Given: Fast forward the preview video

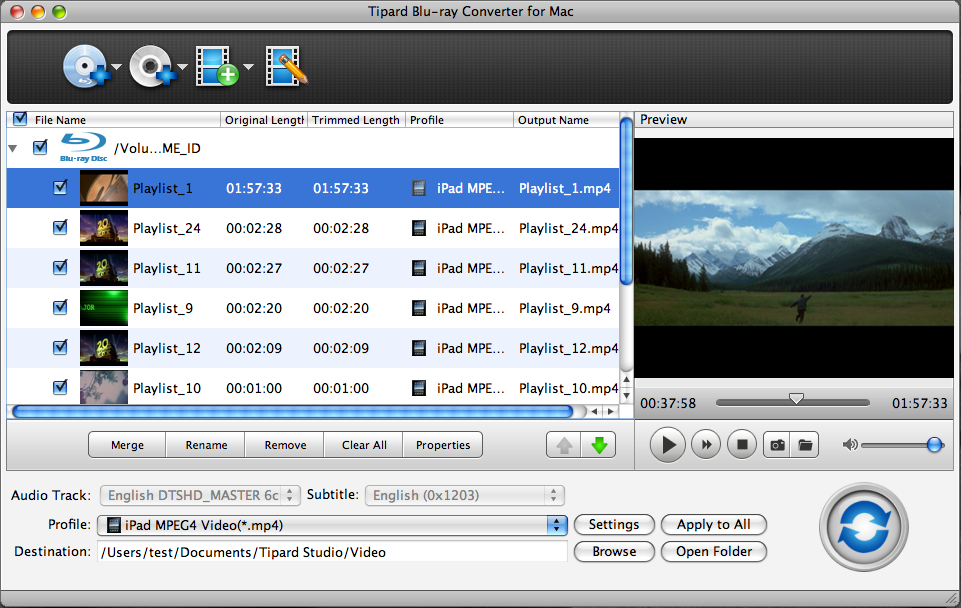Looking at the screenshot, I should [706, 445].
